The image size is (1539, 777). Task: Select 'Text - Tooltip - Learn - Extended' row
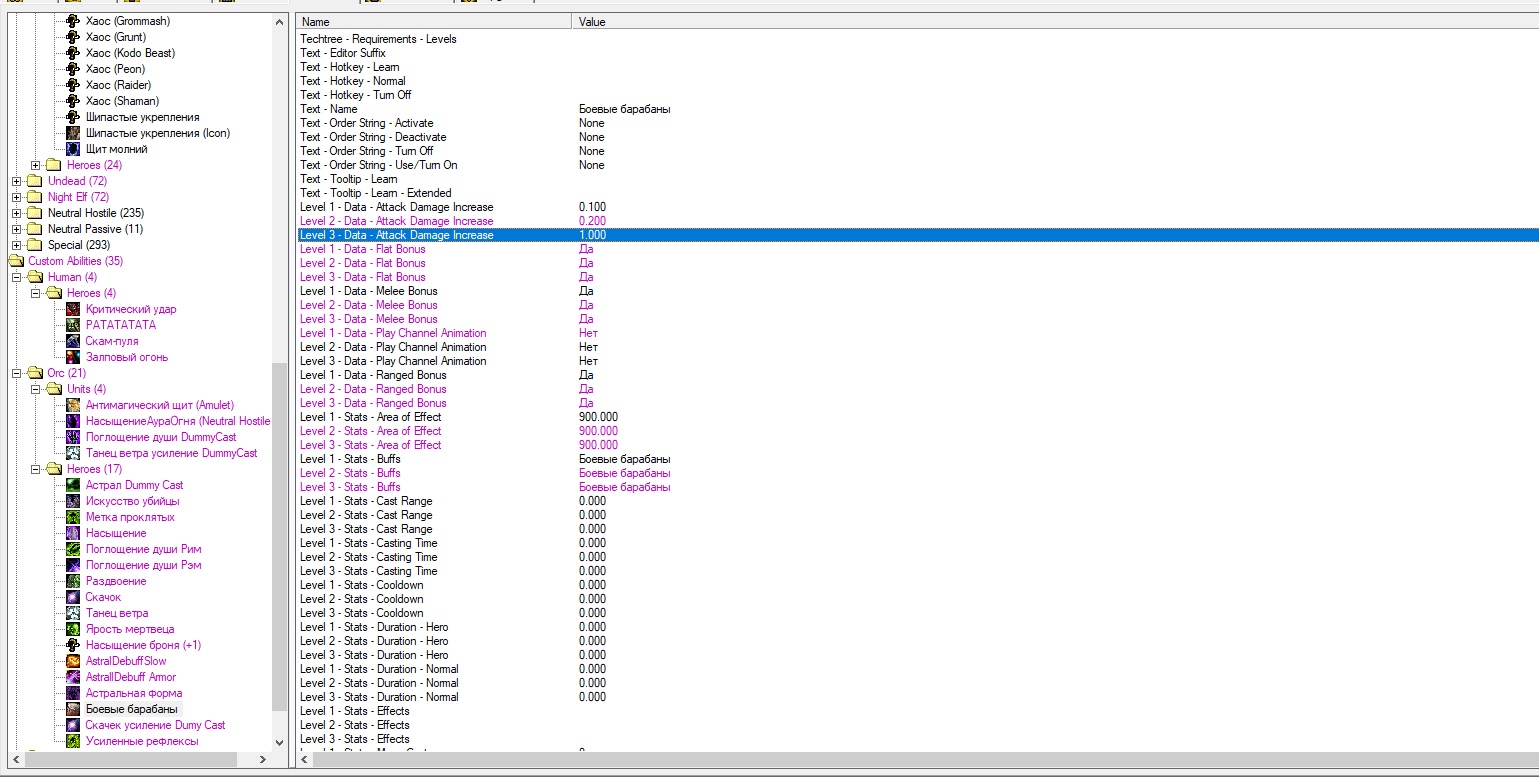pos(918,193)
